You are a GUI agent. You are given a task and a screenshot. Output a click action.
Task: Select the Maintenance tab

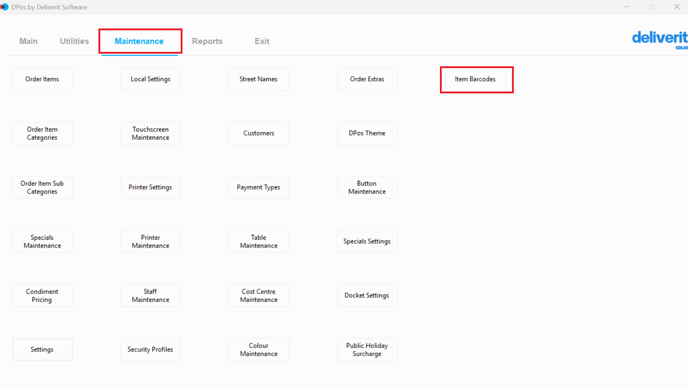pos(139,41)
